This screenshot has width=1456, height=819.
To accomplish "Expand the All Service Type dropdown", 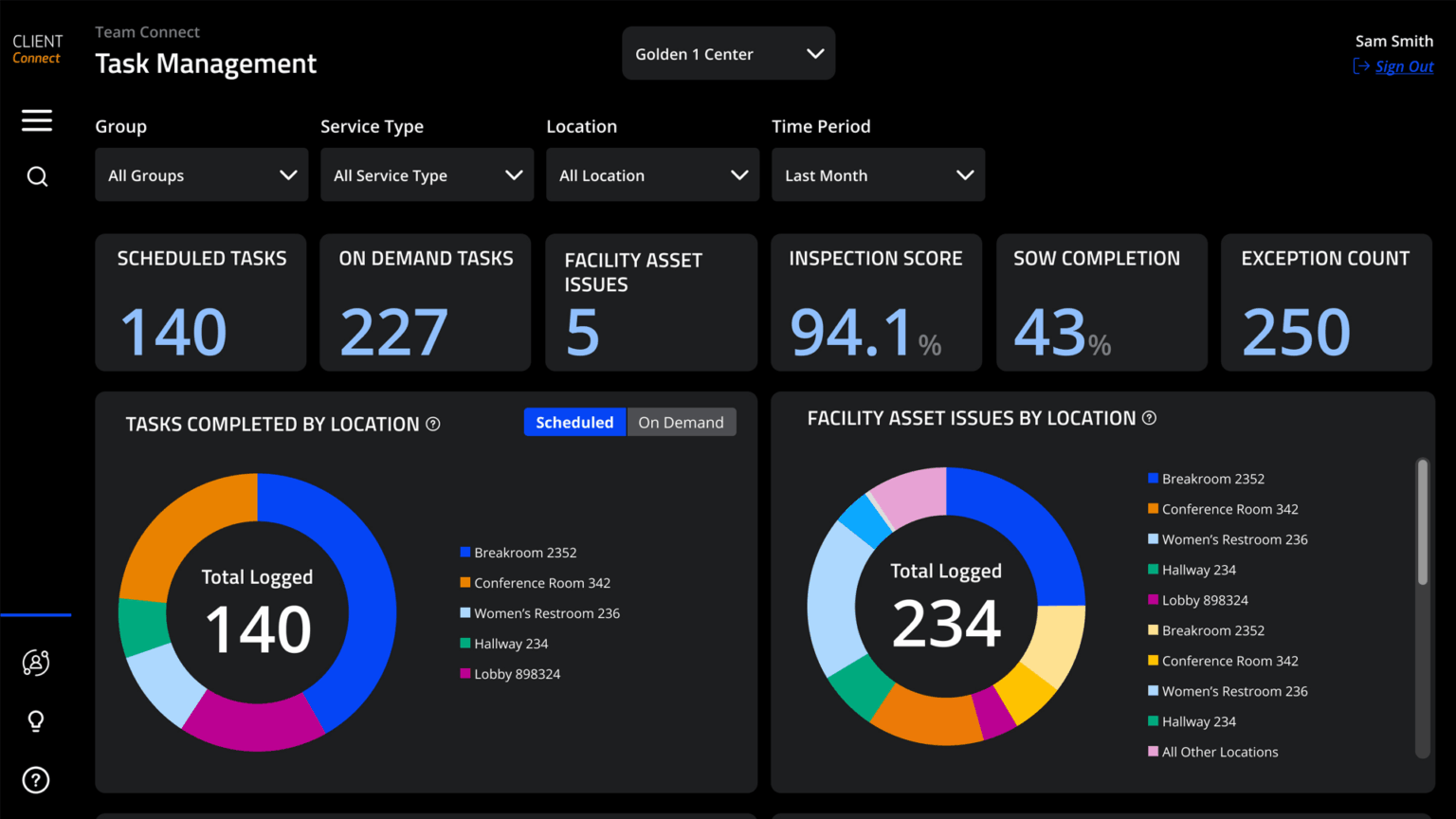I will 427,175.
